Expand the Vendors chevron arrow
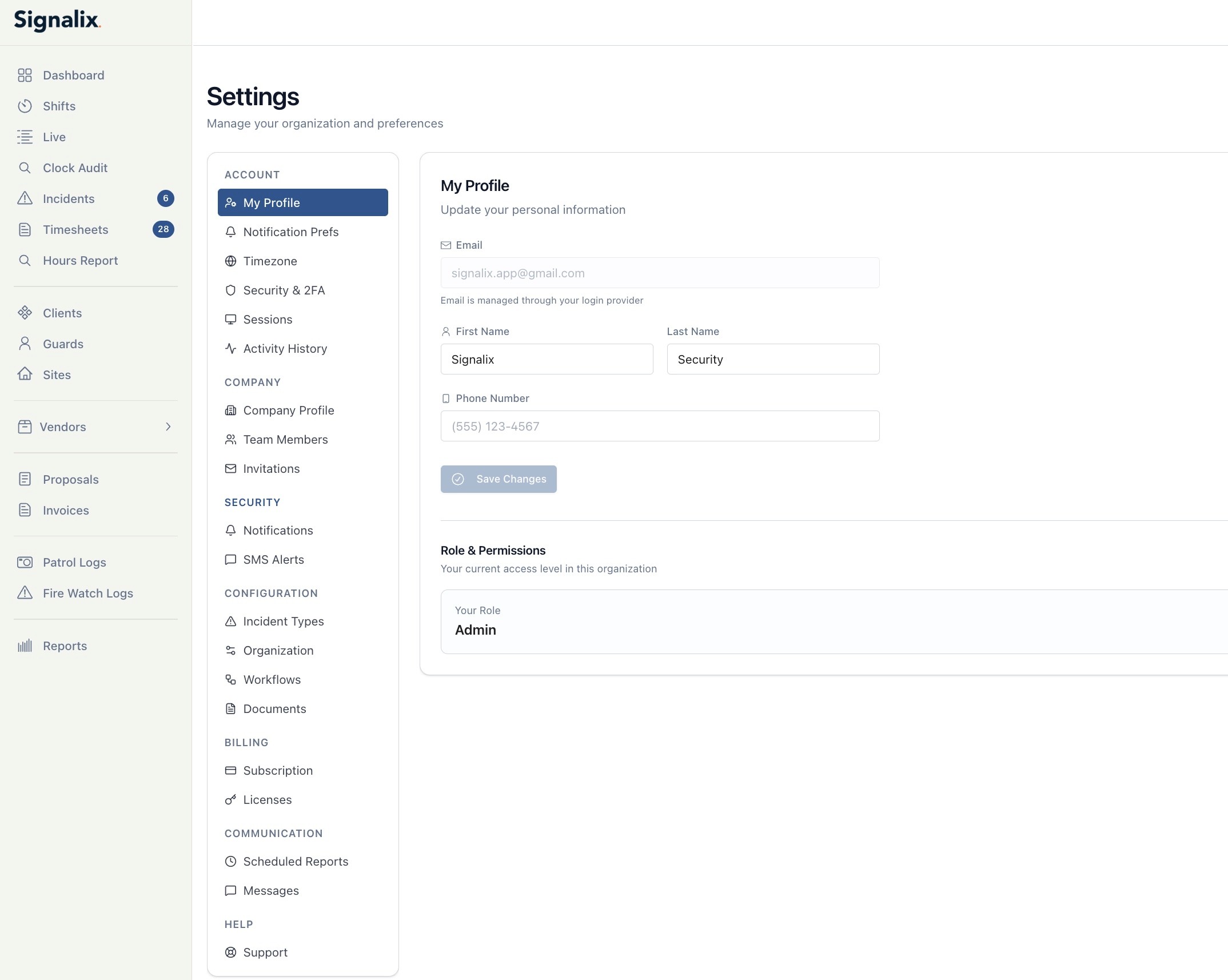The height and width of the screenshot is (980, 1228). point(168,427)
